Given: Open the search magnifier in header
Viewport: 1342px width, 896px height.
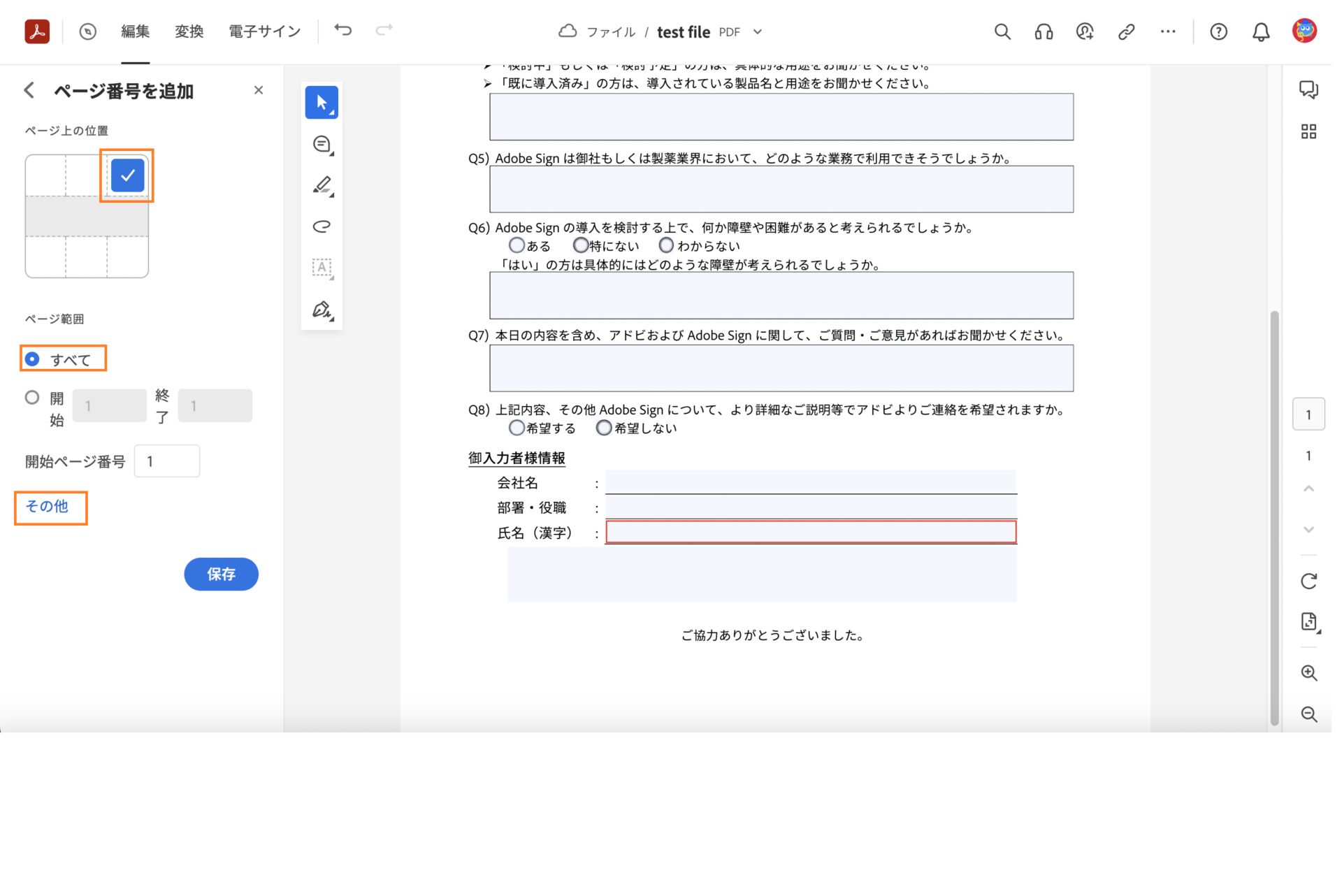Looking at the screenshot, I should (x=1002, y=31).
